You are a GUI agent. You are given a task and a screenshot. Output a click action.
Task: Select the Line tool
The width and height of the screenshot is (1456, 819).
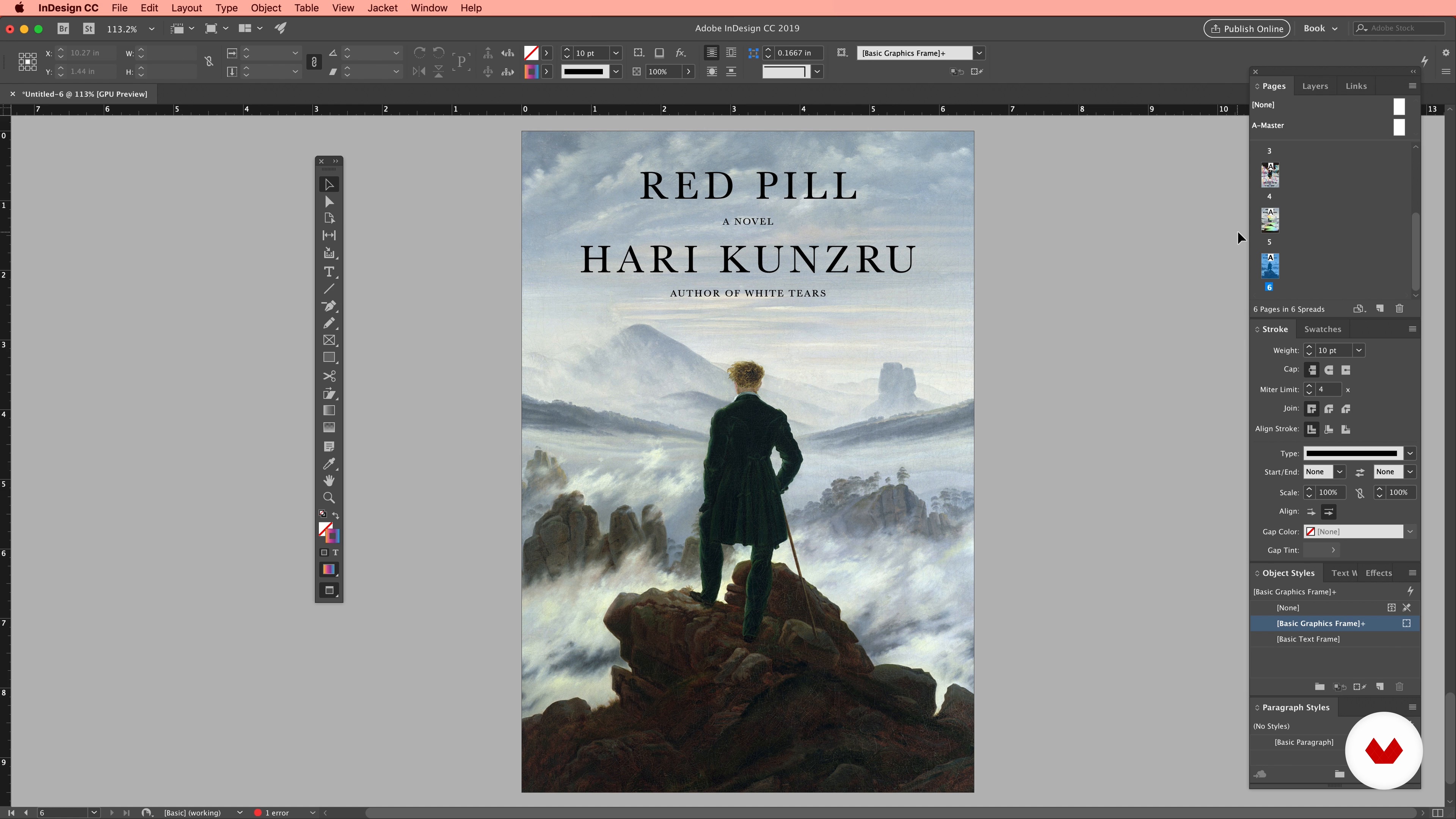click(329, 289)
